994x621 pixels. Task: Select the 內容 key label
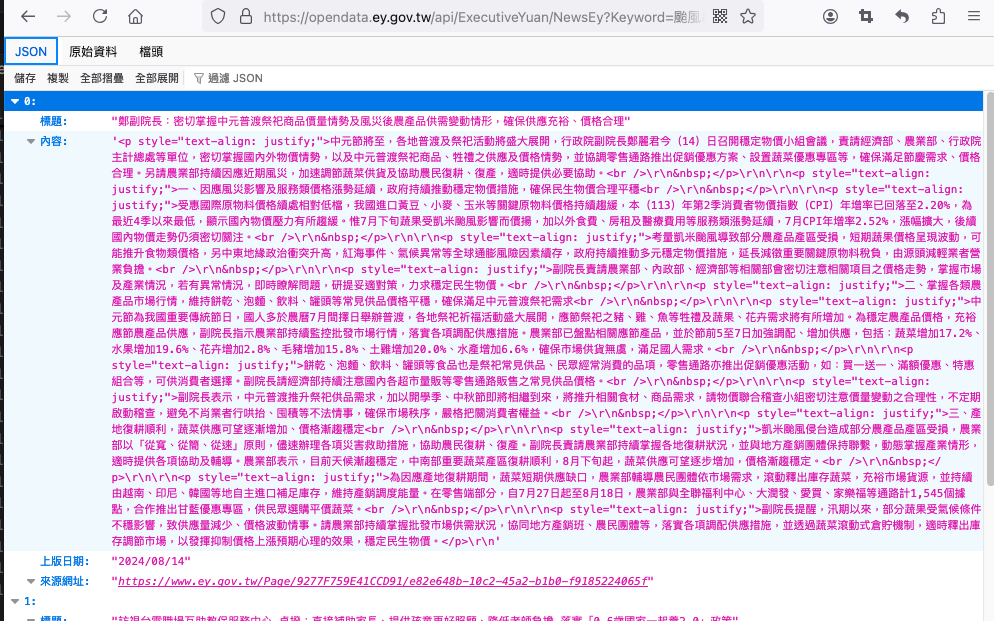coord(54,141)
